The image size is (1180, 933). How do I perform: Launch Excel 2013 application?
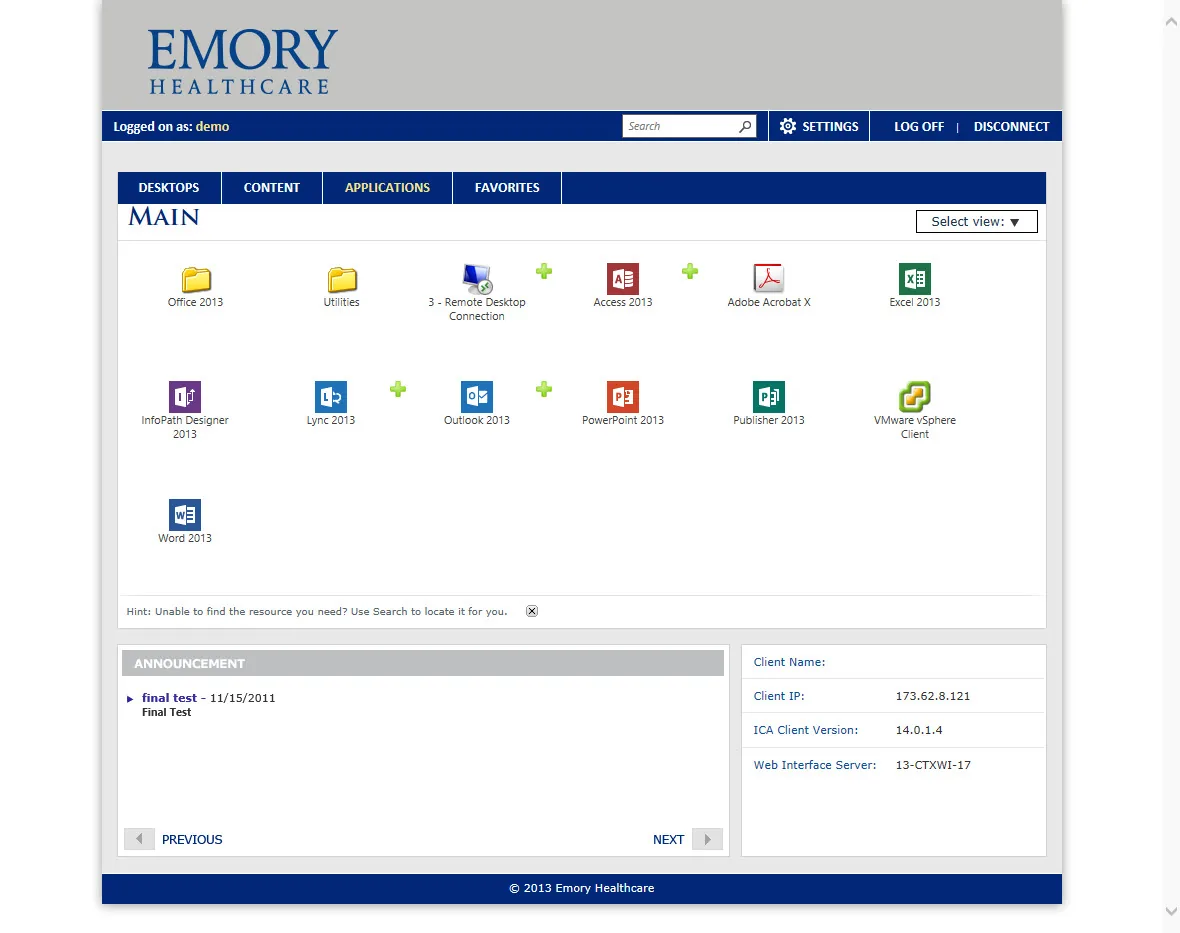(915, 279)
